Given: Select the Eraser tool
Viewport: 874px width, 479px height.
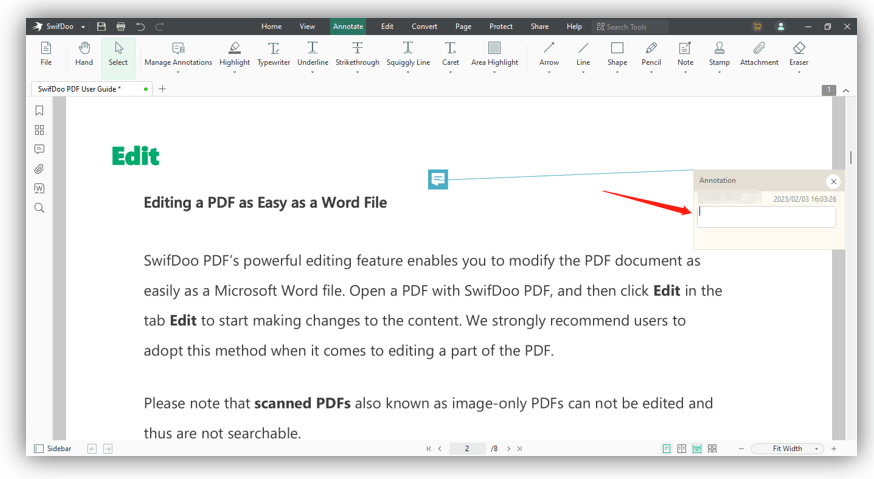Looking at the screenshot, I should 799,54.
